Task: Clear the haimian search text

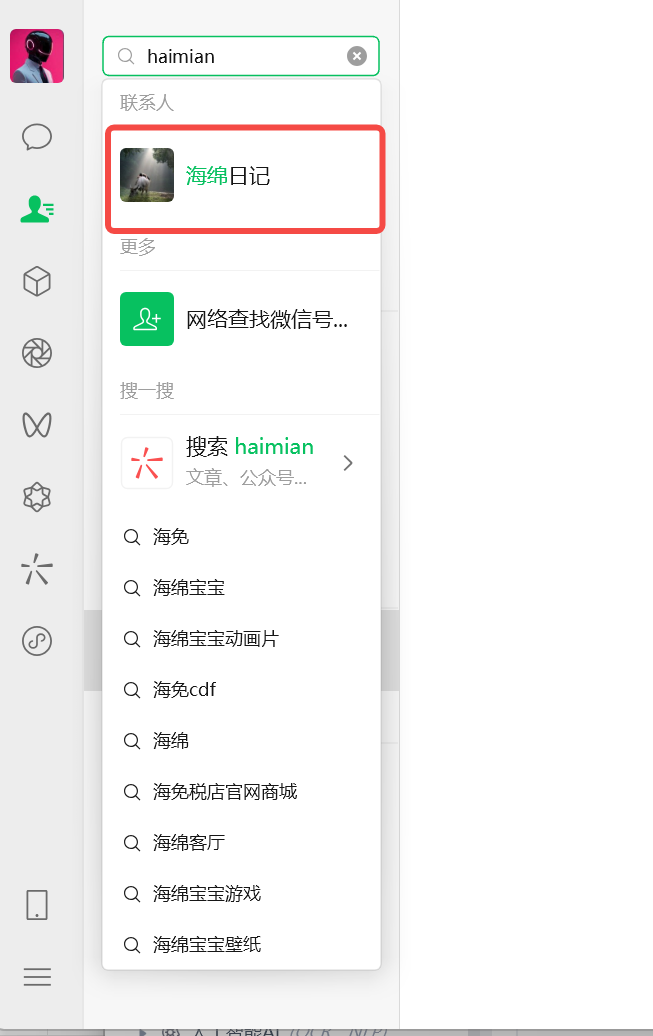Action: (357, 56)
